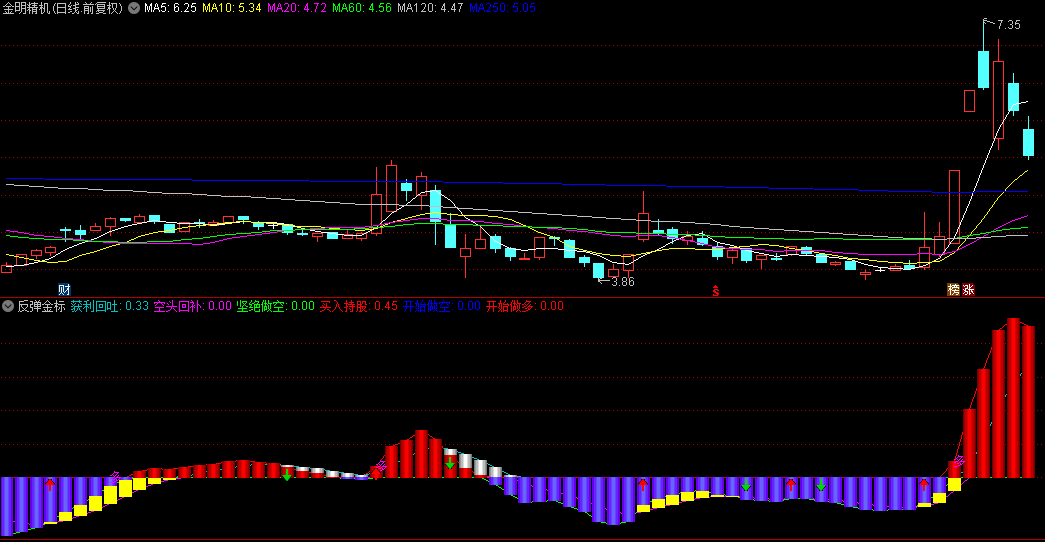
Task: Click the 买入持股: 0.45 value
Action: tap(359, 306)
